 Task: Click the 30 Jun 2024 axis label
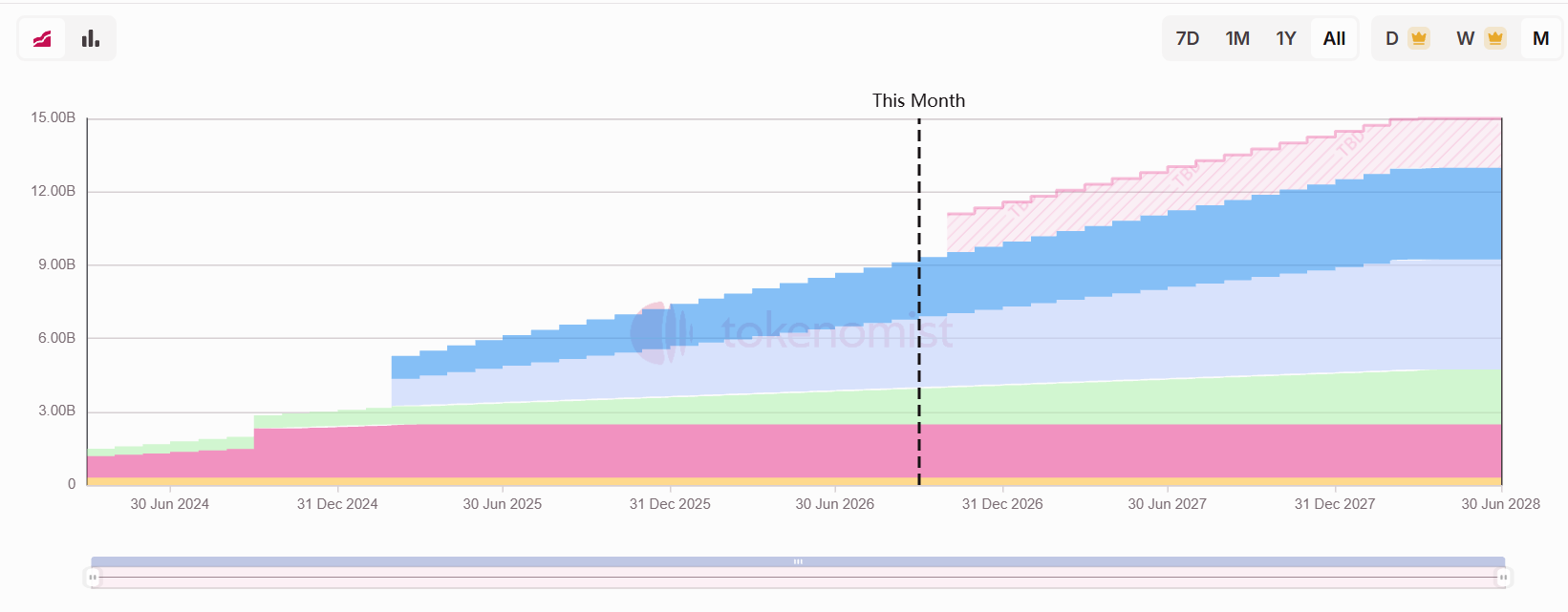(170, 504)
